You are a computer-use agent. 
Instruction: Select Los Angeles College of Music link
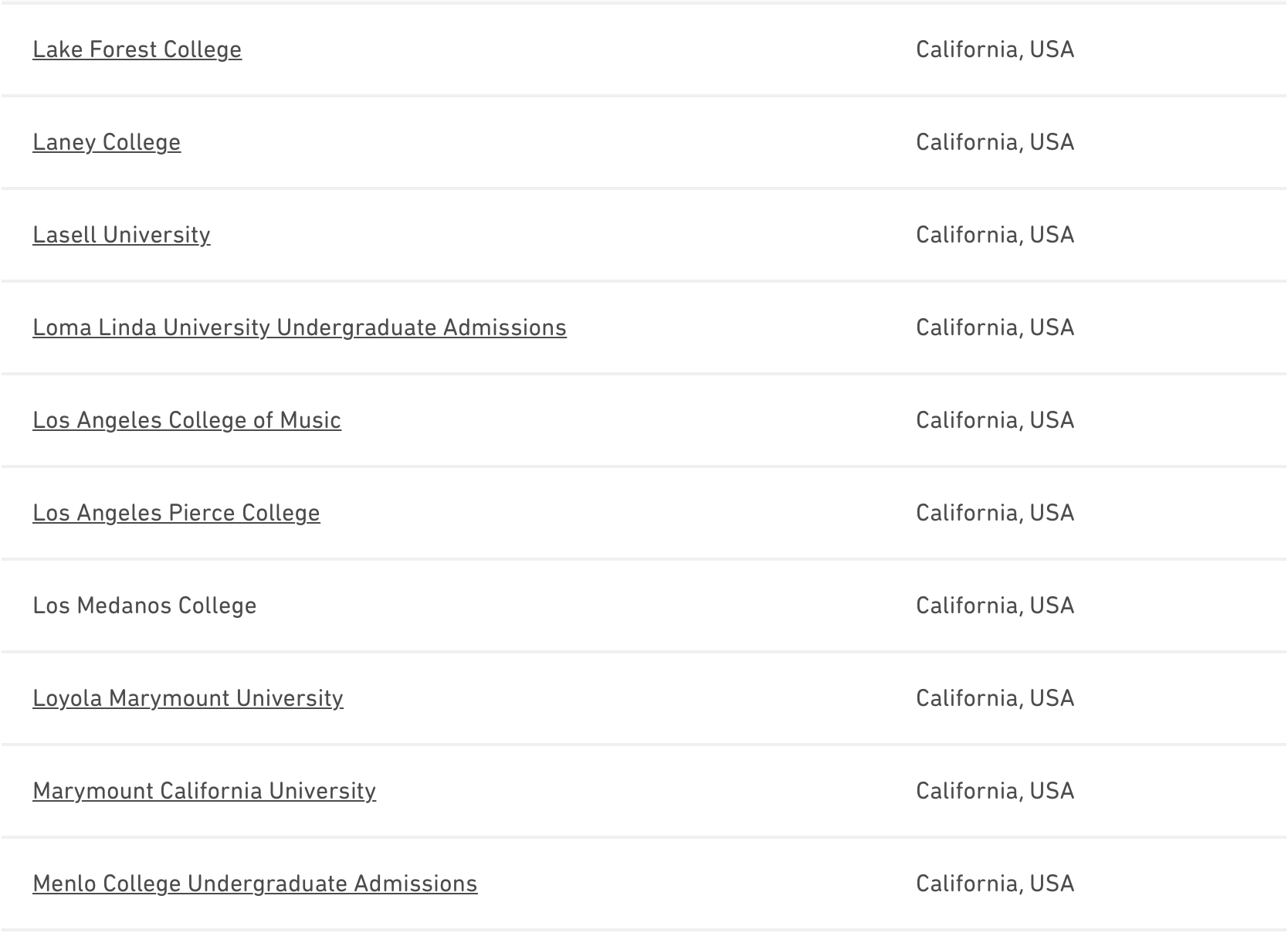pos(187,420)
